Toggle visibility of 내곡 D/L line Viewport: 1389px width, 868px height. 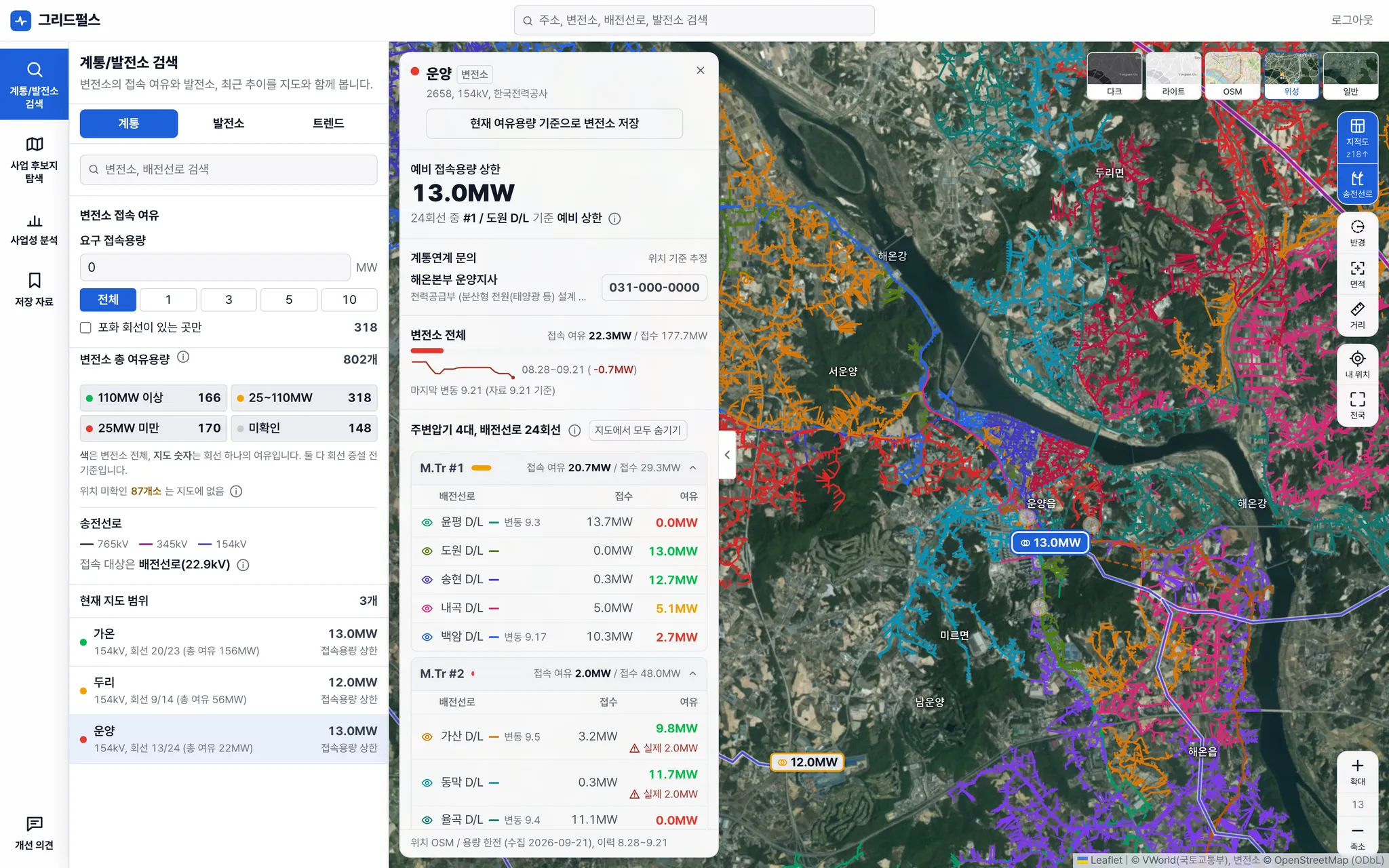point(427,608)
